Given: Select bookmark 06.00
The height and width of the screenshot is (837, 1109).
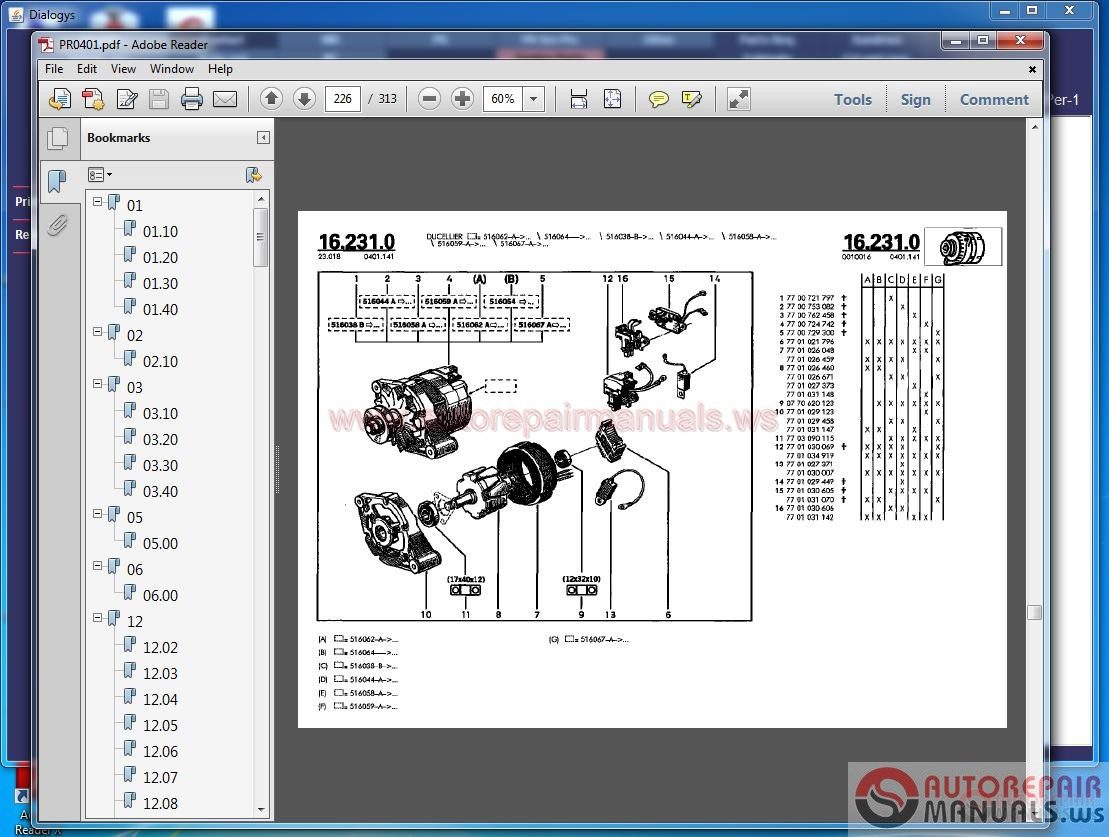Looking at the screenshot, I should [x=161, y=596].
